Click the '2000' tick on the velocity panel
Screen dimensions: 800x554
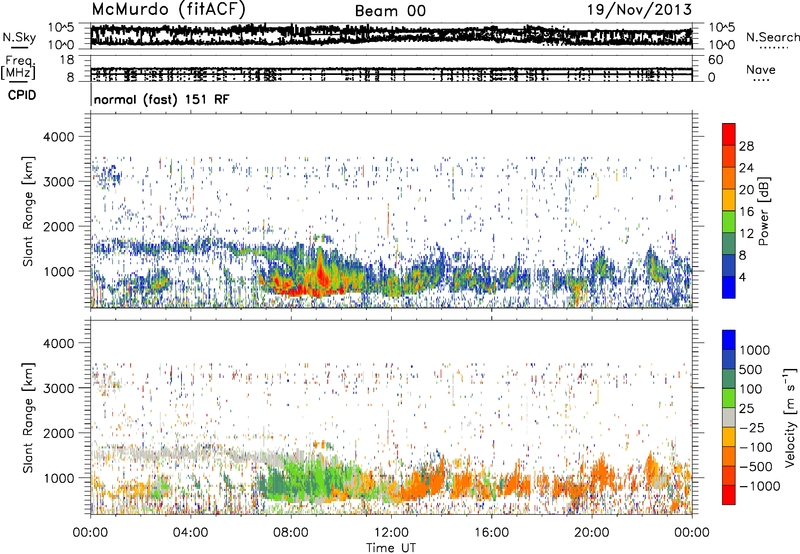[x=59, y=433]
